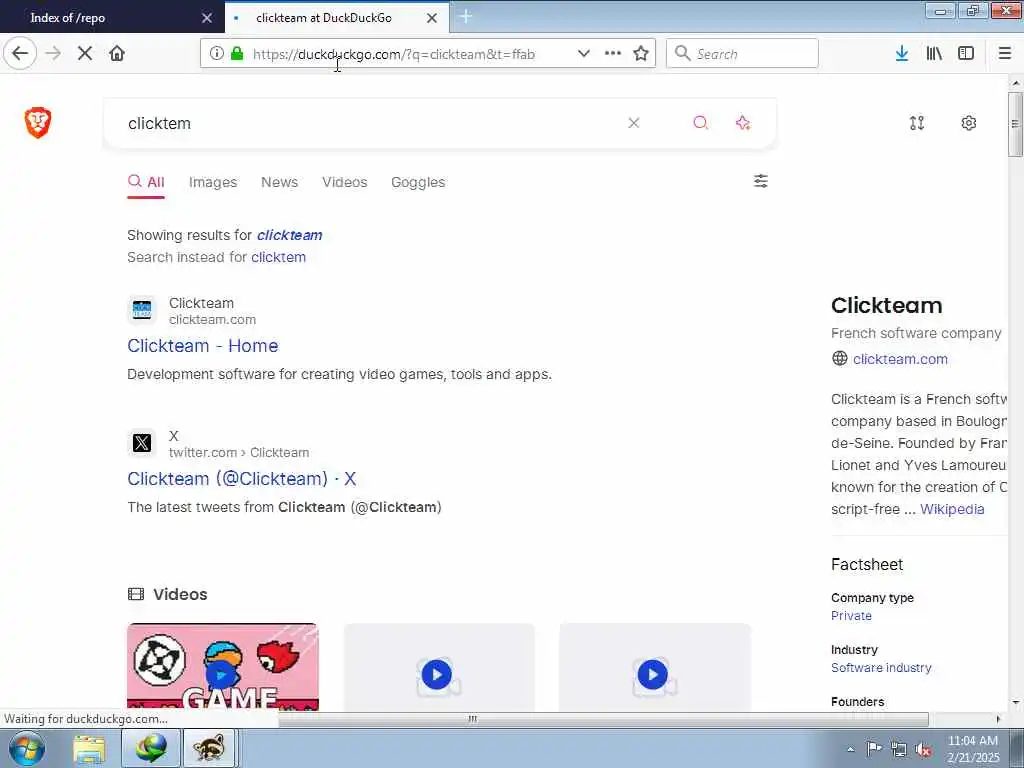Clear the clicktem search query
Viewport: 1024px width, 768px height.
click(x=633, y=123)
